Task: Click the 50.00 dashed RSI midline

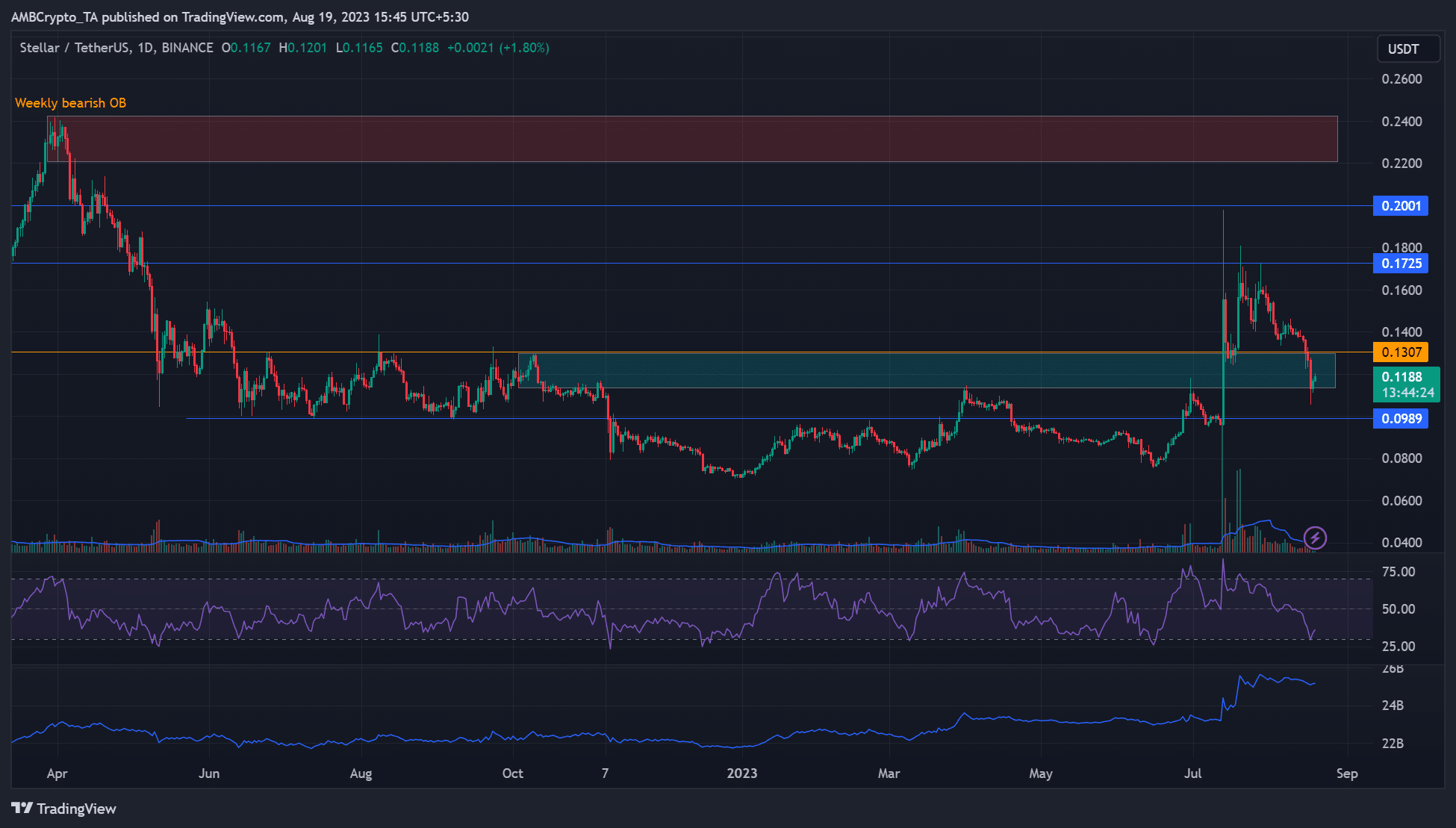Action: tap(672, 609)
